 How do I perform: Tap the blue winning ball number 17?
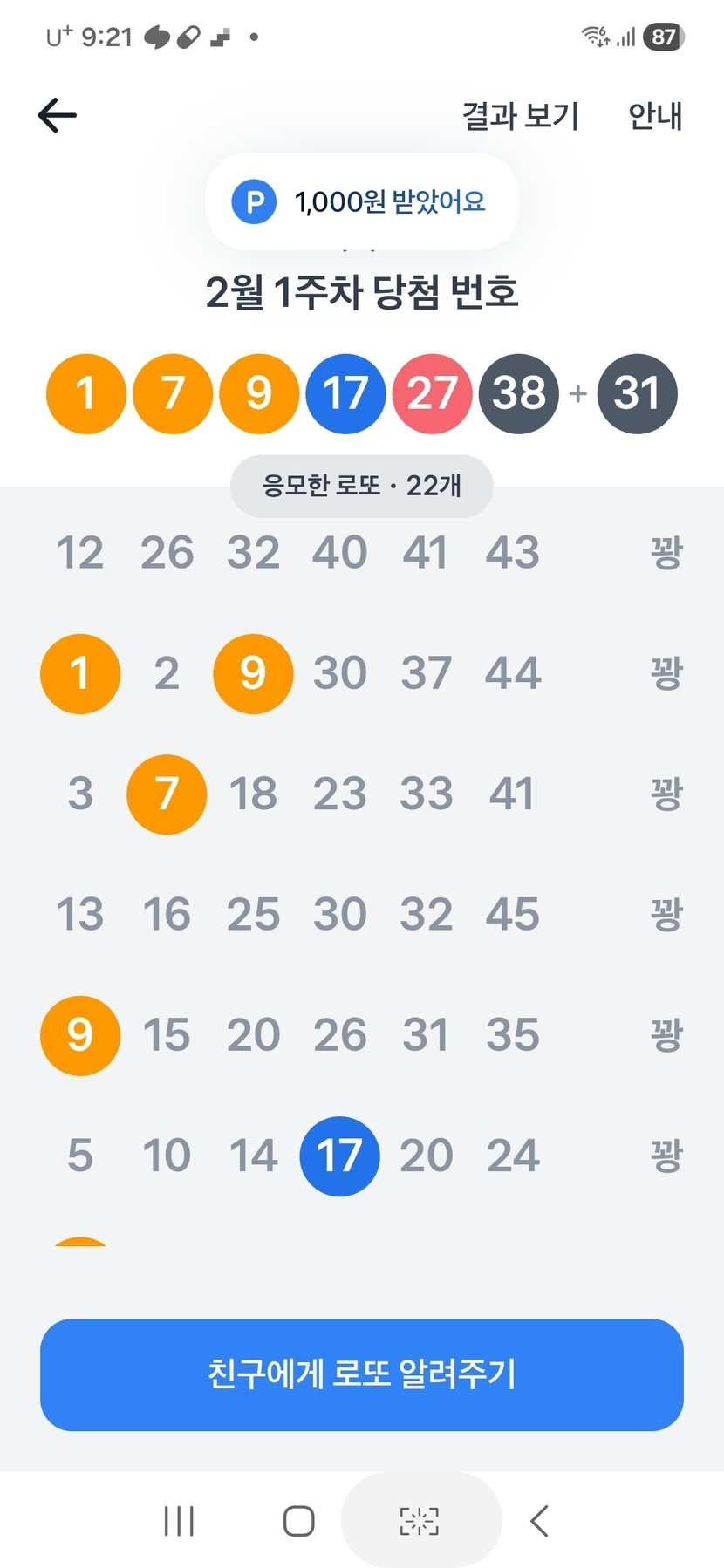tap(345, 393)
